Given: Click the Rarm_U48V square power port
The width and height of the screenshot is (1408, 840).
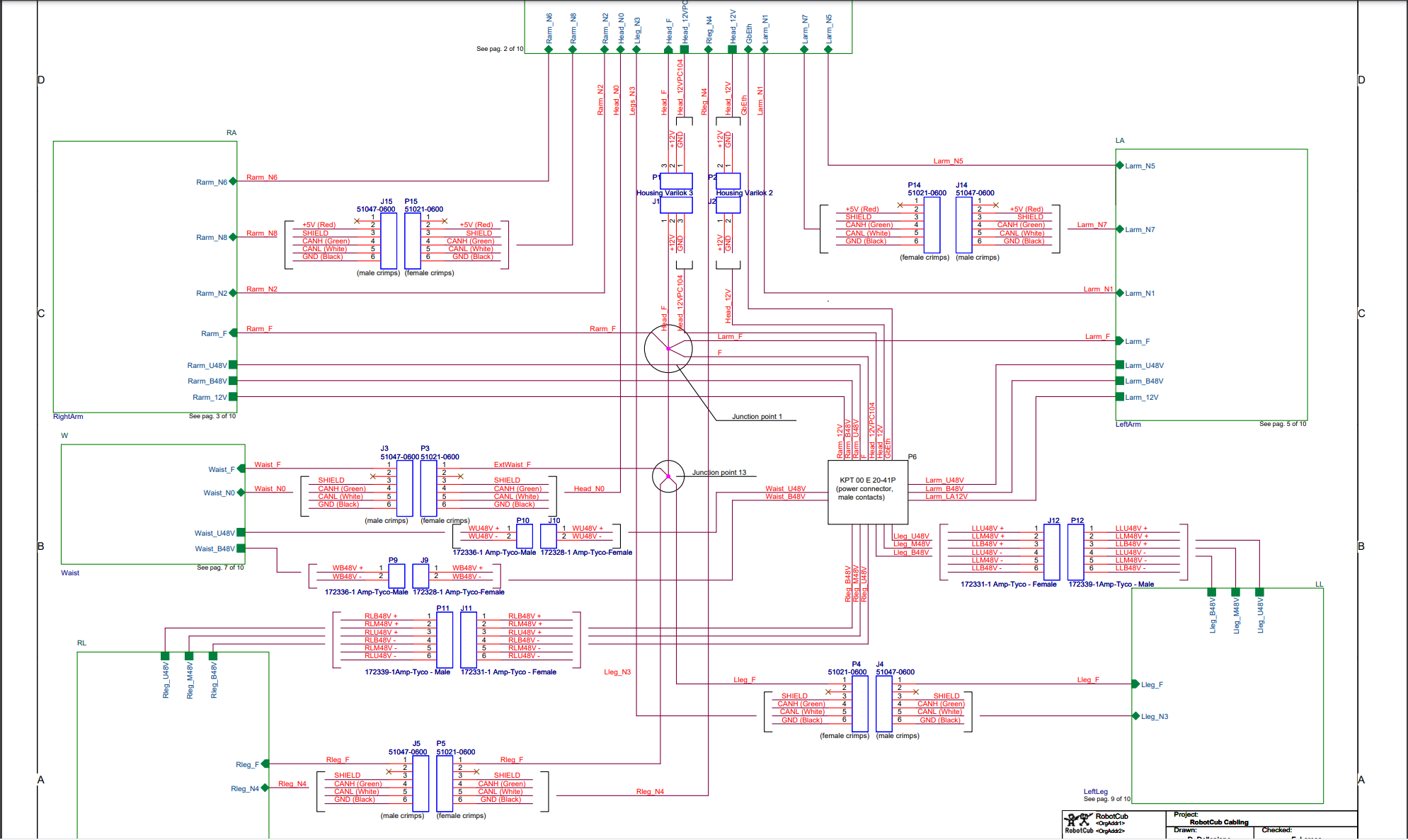Looking at the screenshot, I should click(233, 365).
